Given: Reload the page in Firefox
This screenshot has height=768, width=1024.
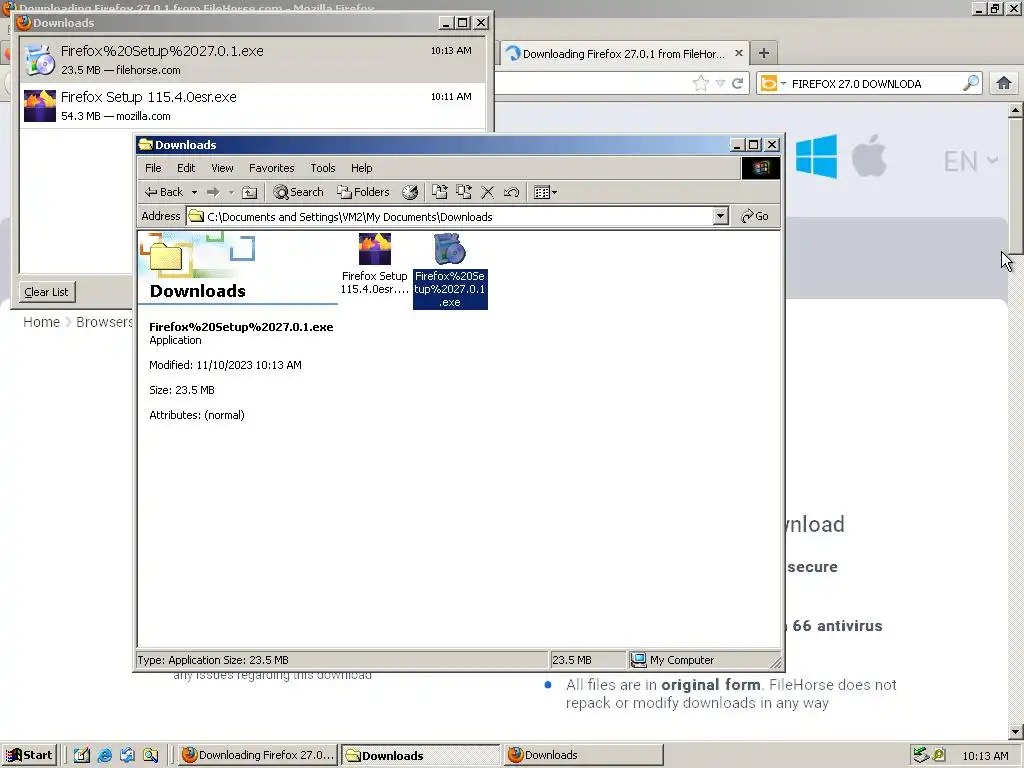Looking at the screenshot, I should coord(738,83).
